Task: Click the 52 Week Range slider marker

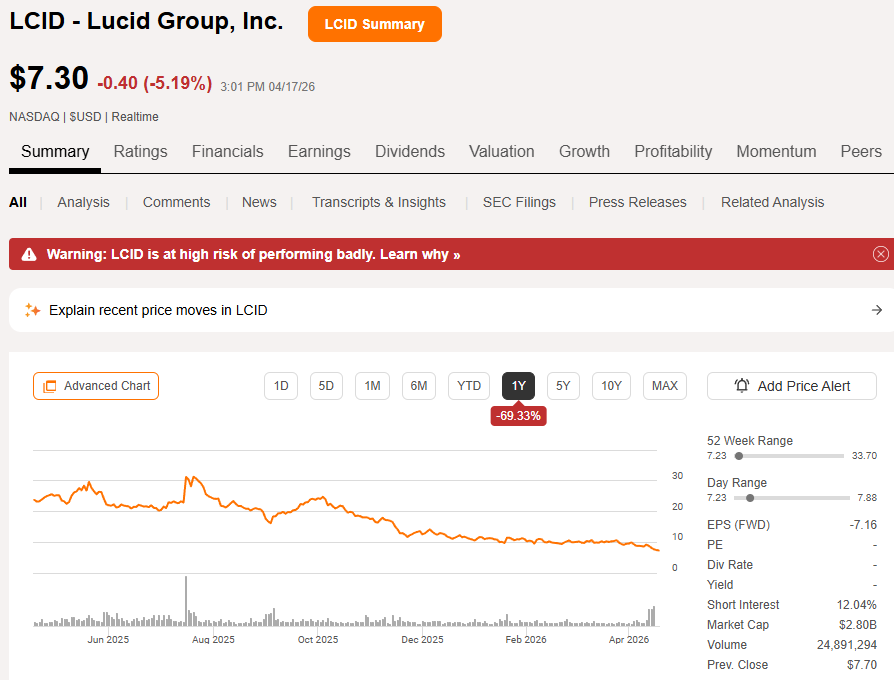Action: tap(739, 456)
